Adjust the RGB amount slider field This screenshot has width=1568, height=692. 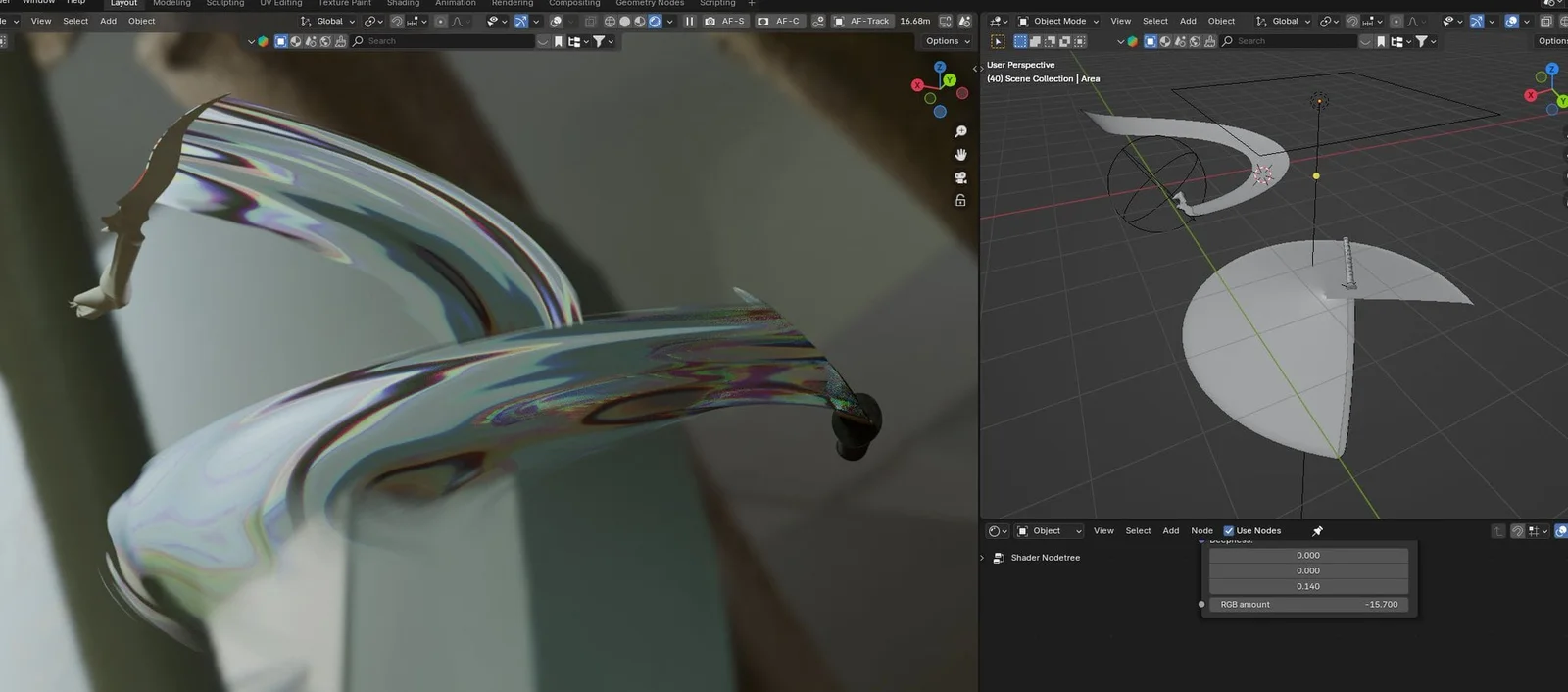pyautogui.click(x=1308, y=605)
